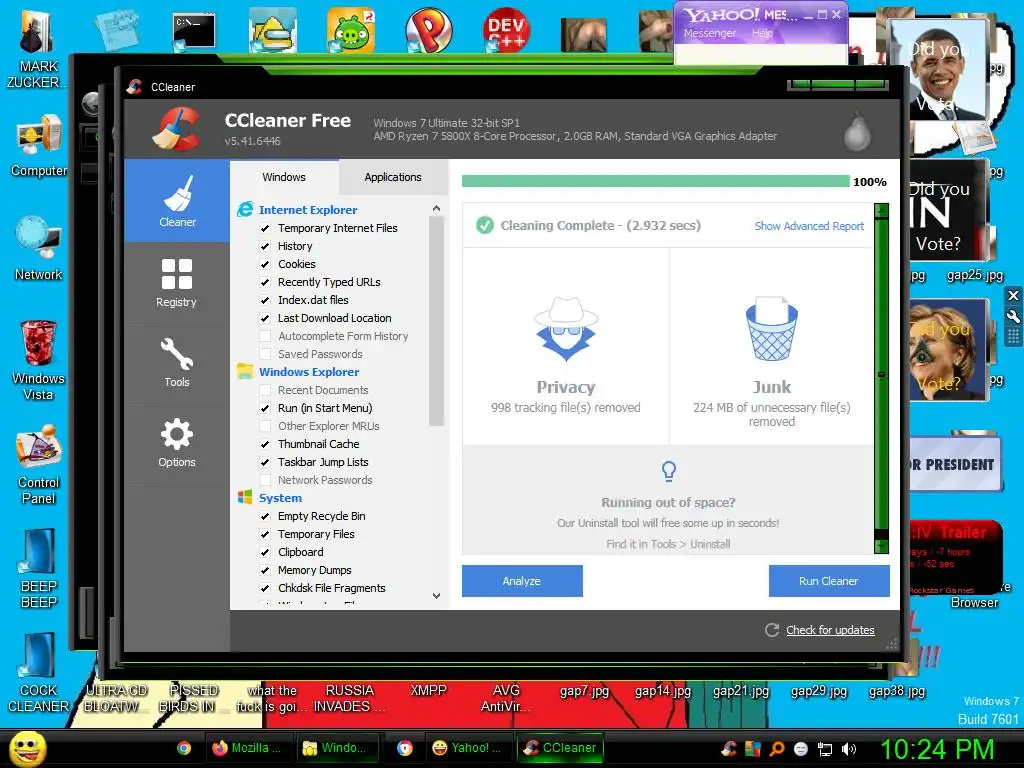Screen dimensions: 1024x768
Task: Uncheck Thumbnail Cache
Action: (265, 444)
